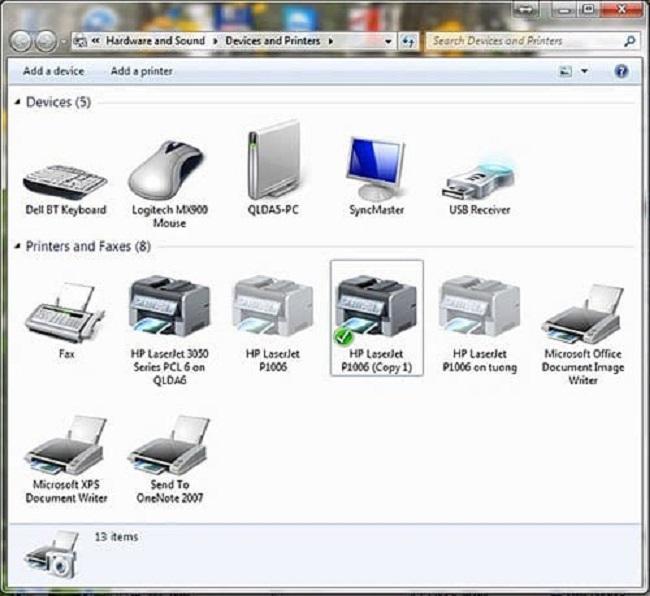Go forward with the Forward arrow button
The image size is (650, 596).
[46, 41]
